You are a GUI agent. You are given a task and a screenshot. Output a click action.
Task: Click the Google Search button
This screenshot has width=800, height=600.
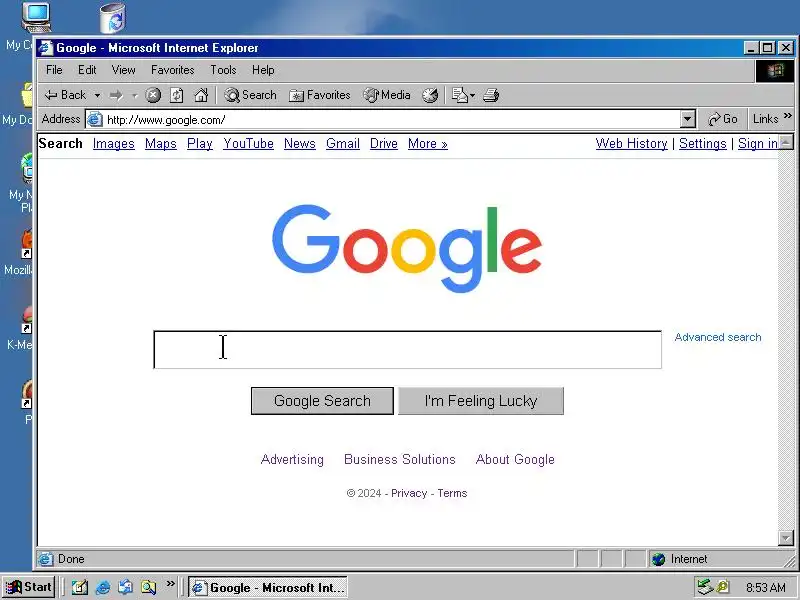[x=322, y=401]
